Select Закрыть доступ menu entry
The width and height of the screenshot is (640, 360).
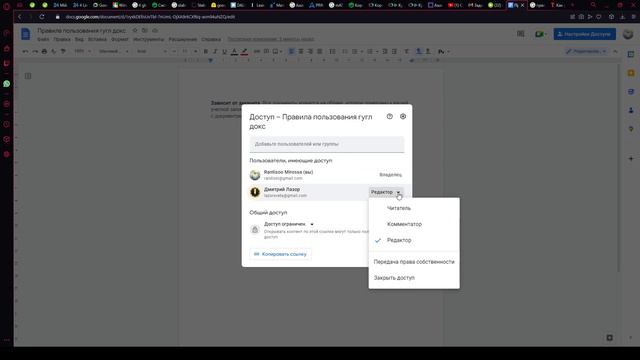coord(394,278)
